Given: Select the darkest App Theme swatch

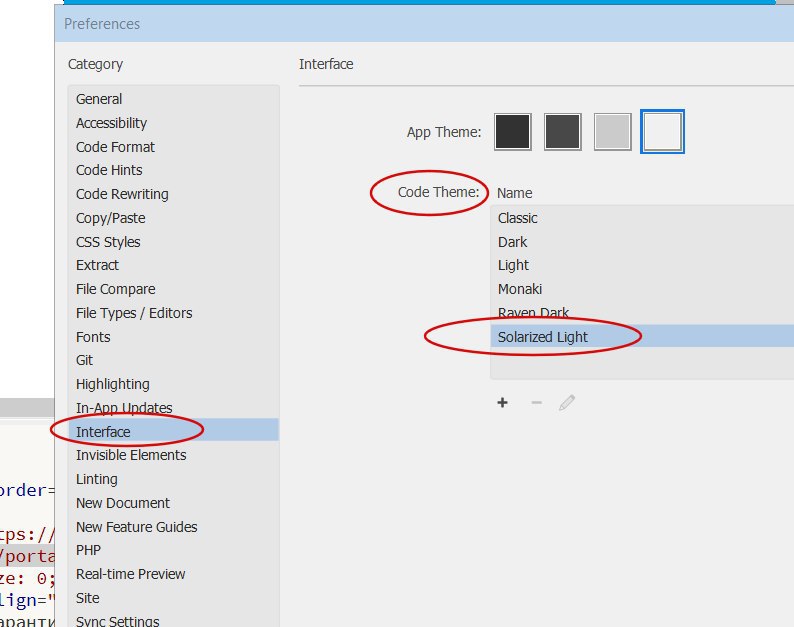Looking at the screenshot, I should 513,132.
